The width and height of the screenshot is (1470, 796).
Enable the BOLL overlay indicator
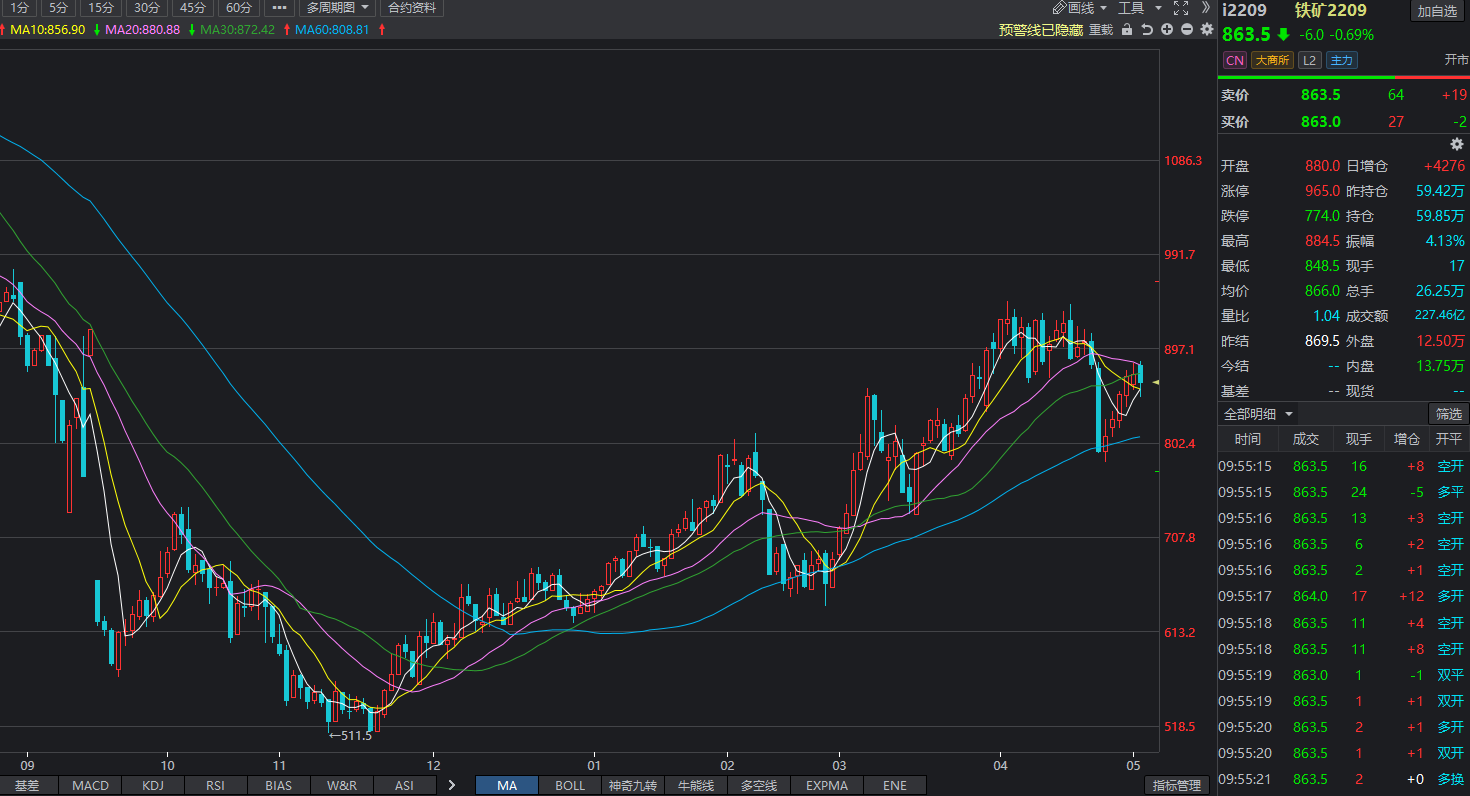click(570, 785)
